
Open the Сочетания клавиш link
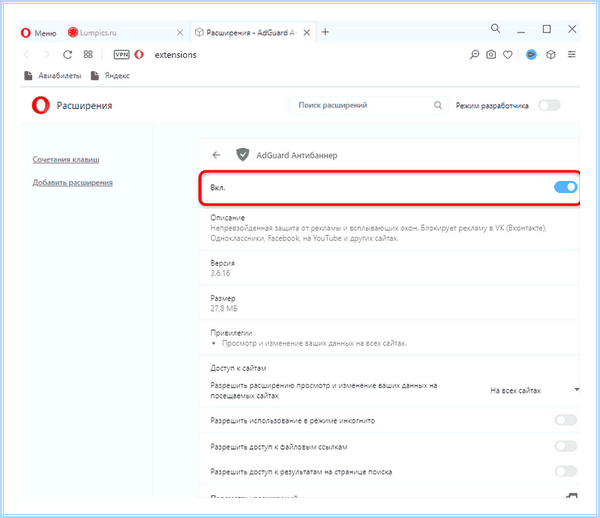66,160
